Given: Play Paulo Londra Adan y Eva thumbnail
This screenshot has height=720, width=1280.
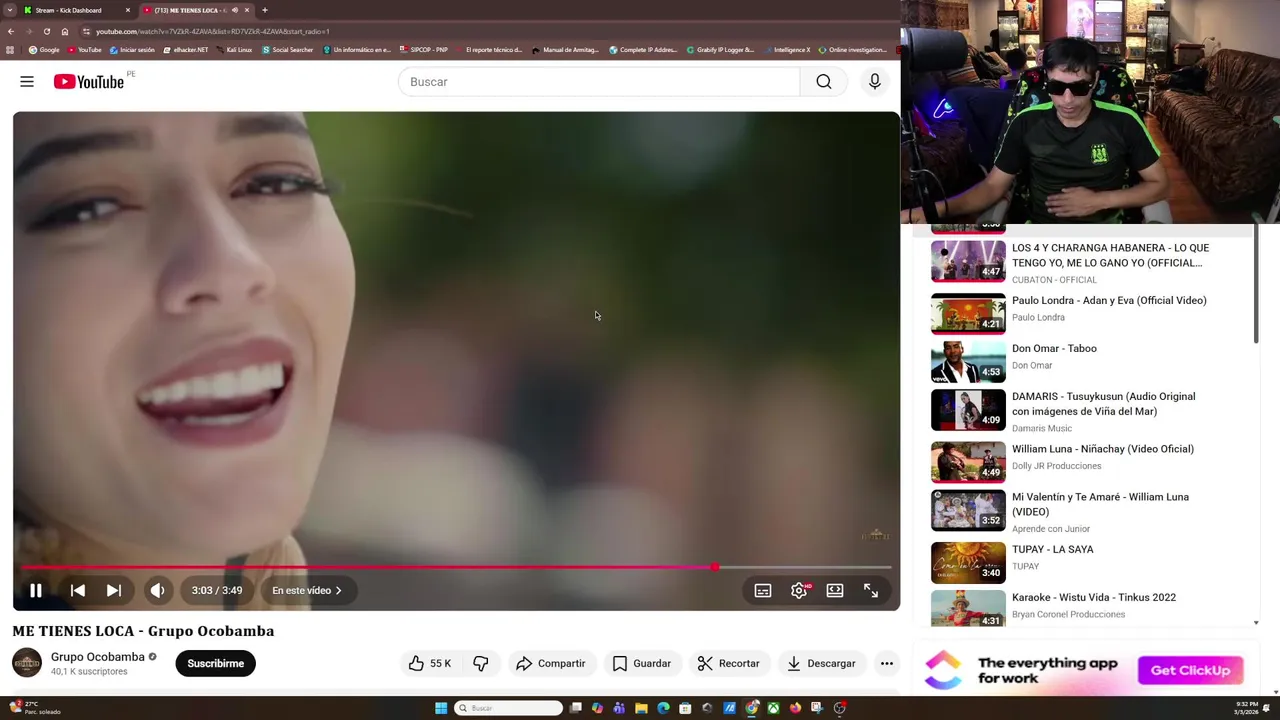Looking at the screenshot, I should click(968, 313).
